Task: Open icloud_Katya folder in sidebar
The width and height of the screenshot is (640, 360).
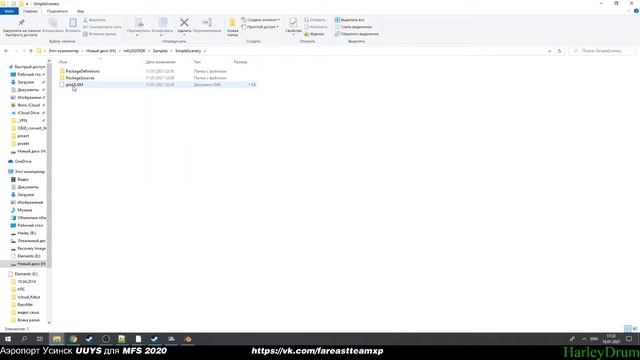Action: click(x=29, y=297)
